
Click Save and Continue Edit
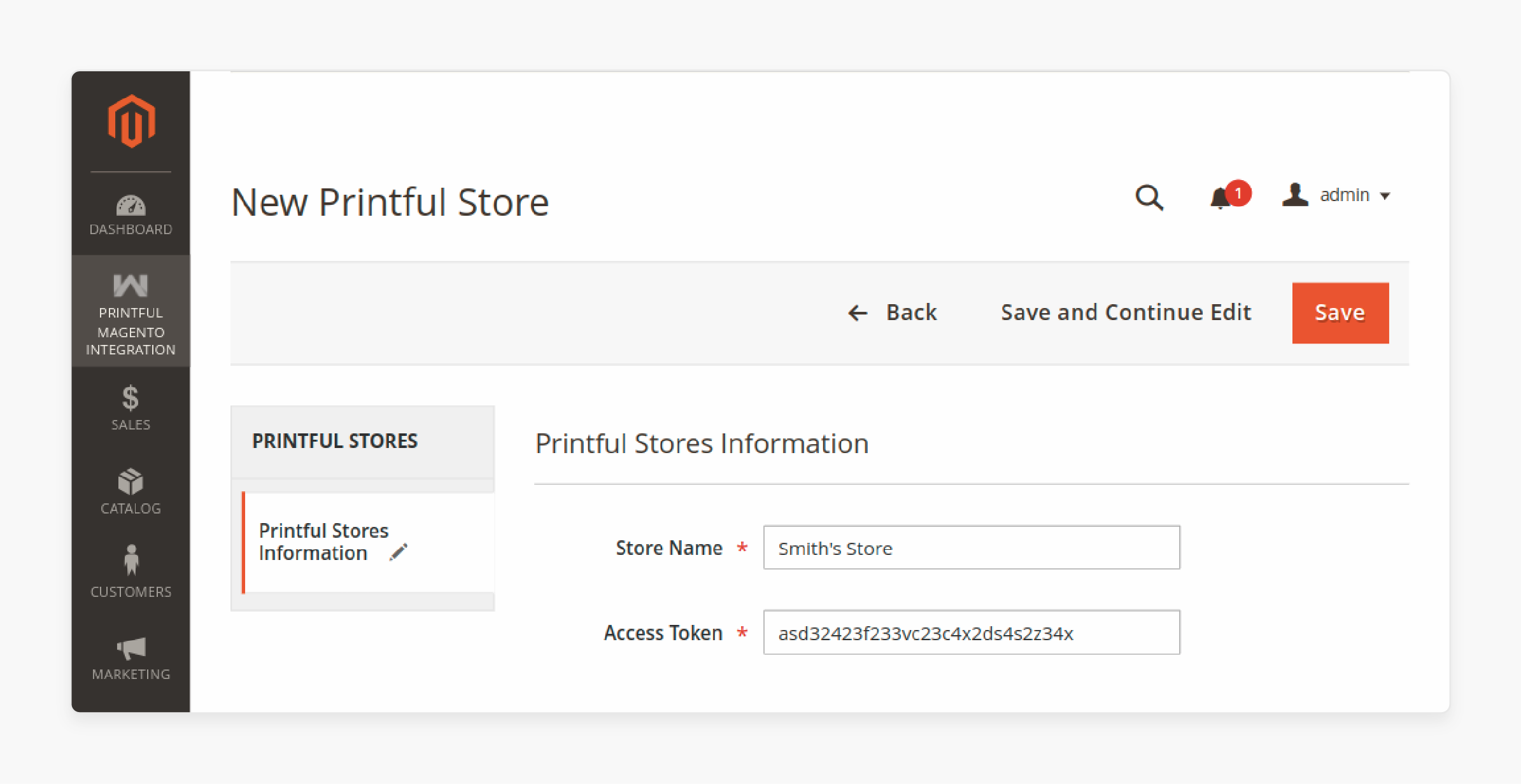click(x=1126, y=312)
